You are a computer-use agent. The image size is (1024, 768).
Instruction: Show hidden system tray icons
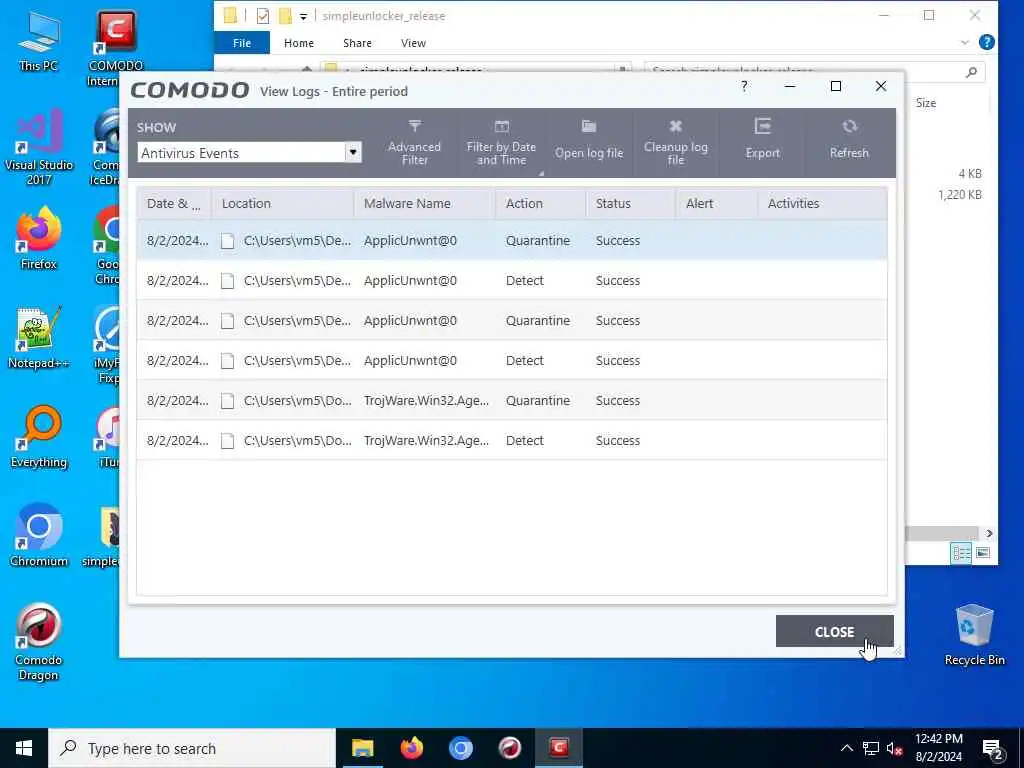(x=846, y=748)
